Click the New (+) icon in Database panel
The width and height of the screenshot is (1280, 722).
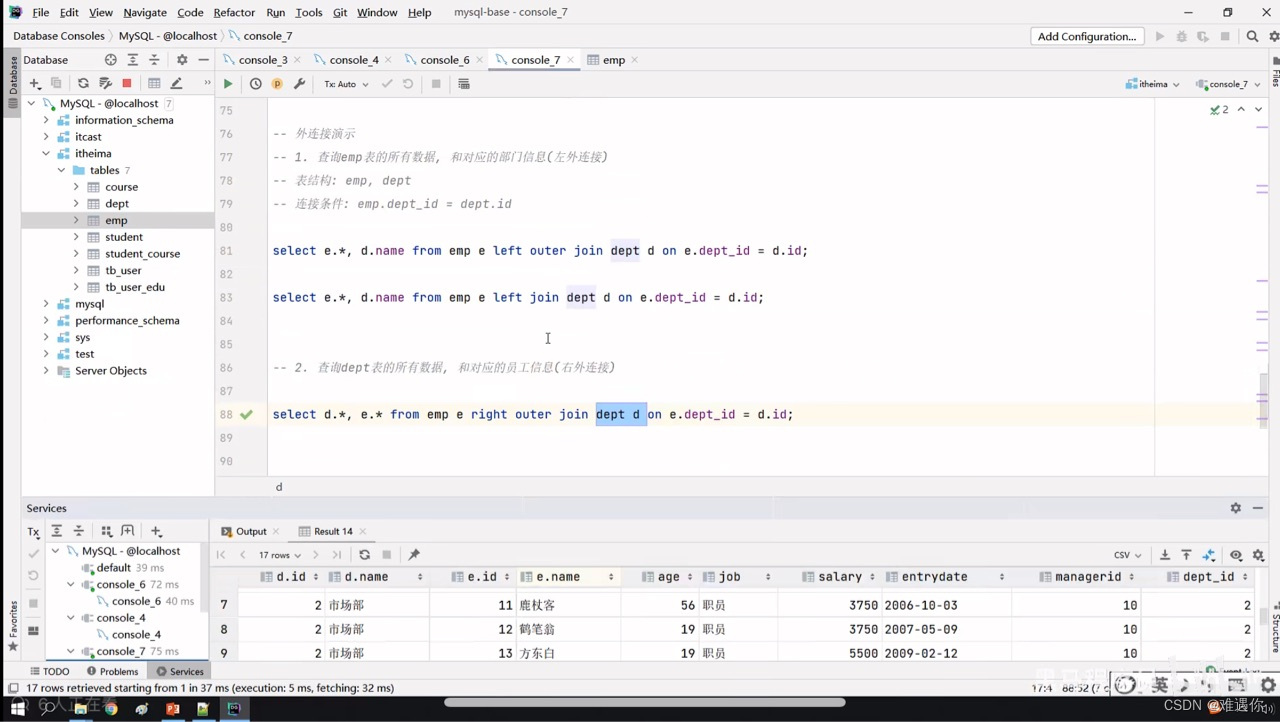(x=35, y=84)
